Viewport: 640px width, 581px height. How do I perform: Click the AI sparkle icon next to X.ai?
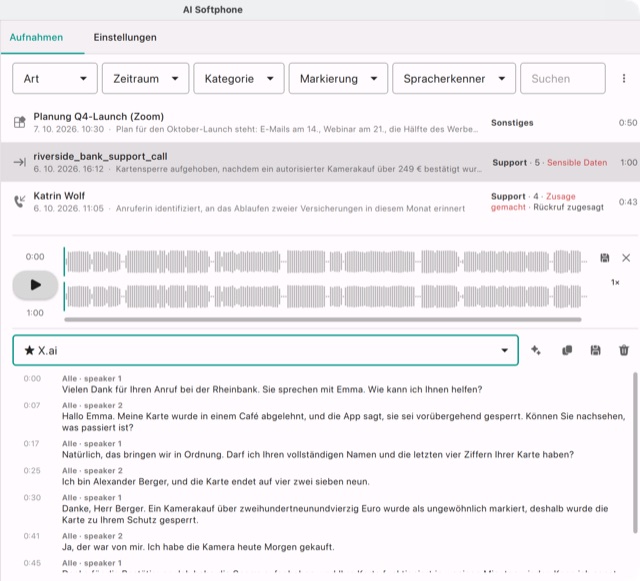click(536, 350)
